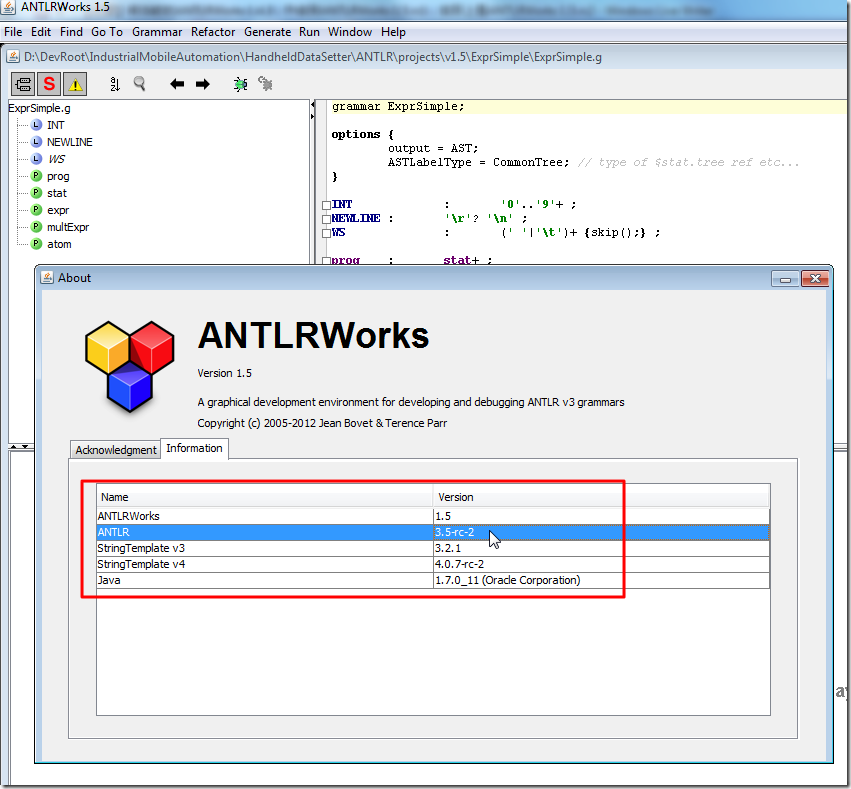Open the Find menu
Image resolution: width=851 pixels, height=789 pixels.
(x=71, y=32)
